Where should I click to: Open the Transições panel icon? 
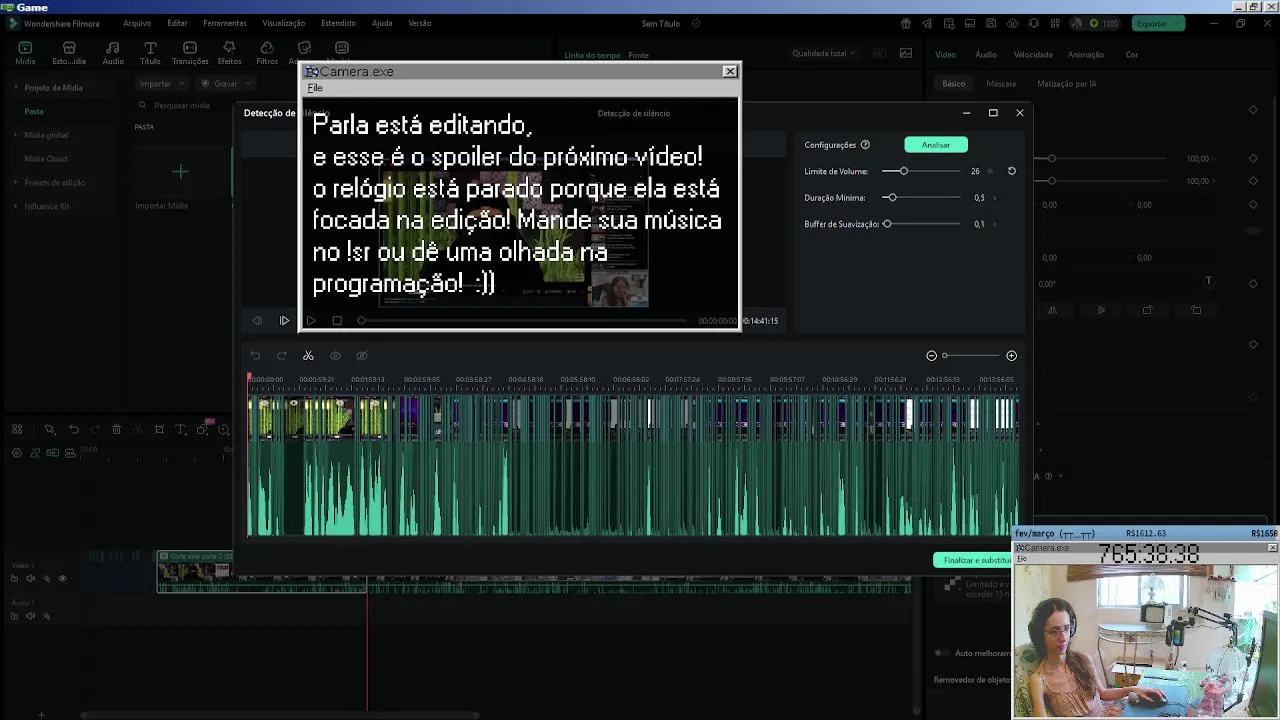[190, 53]
